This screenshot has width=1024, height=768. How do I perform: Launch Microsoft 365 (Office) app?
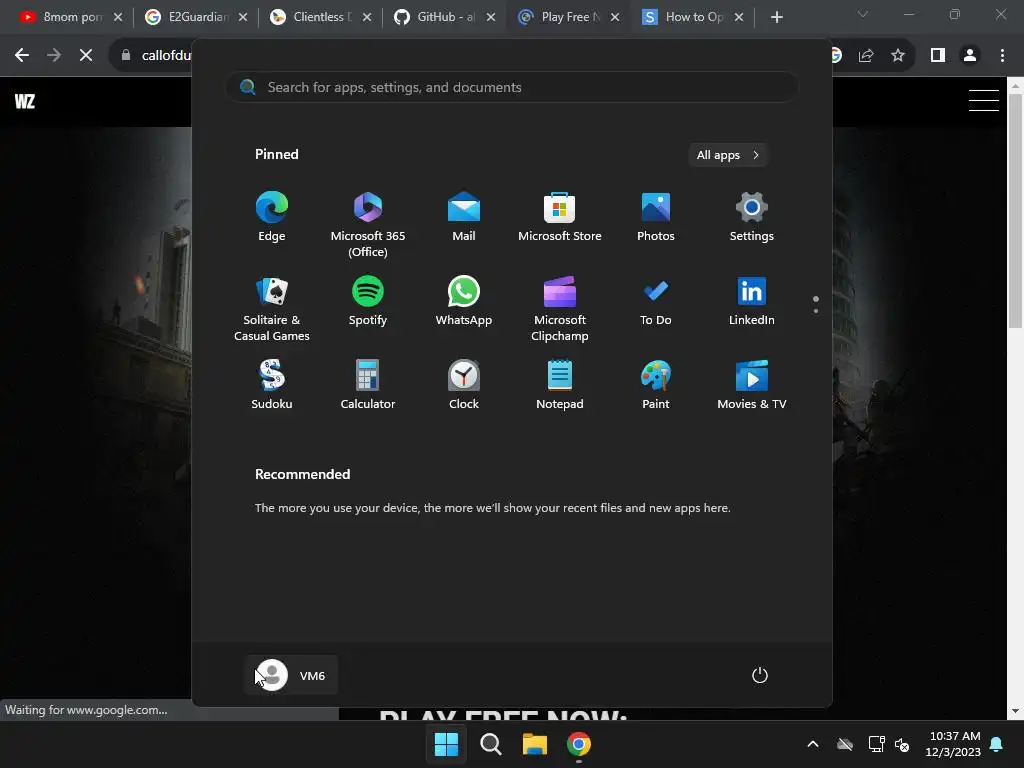(x=368, y=225)
